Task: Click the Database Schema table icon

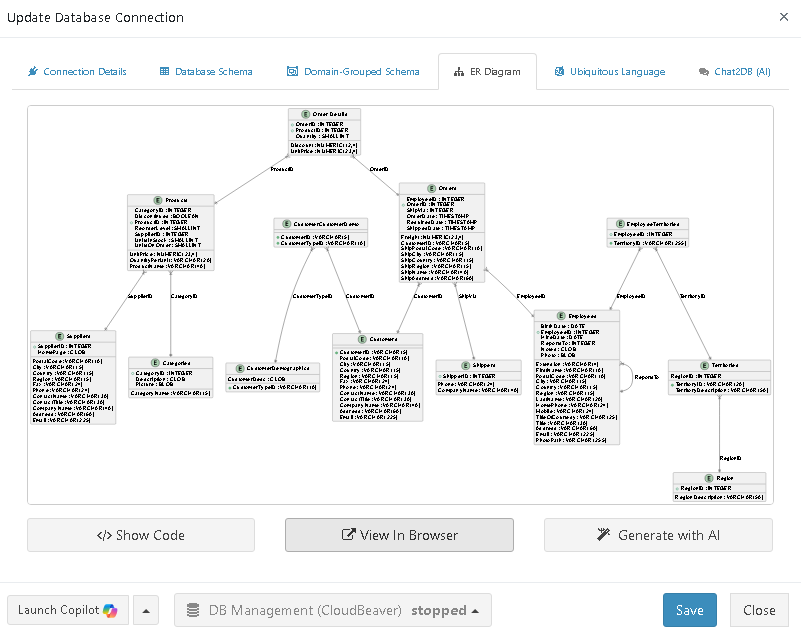Action: [165, 72]
